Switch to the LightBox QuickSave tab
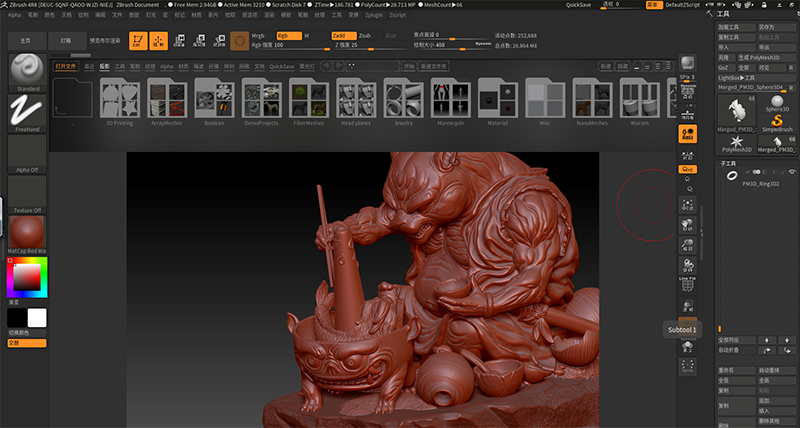 (x=282, y=66)
